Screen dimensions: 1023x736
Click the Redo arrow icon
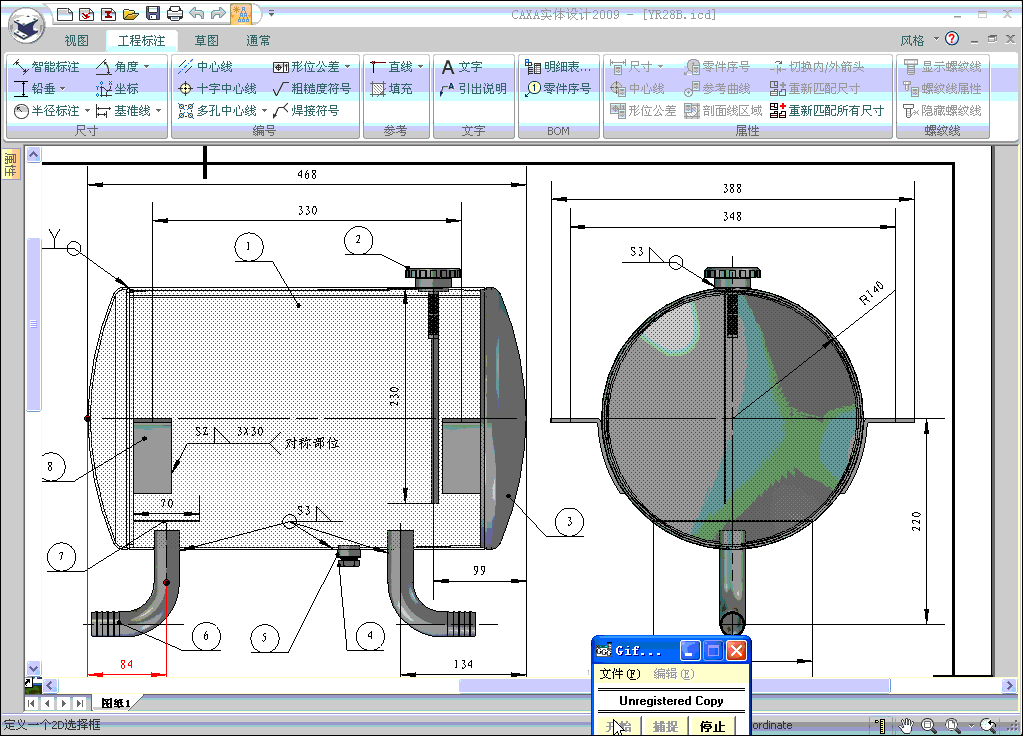point(218,12)
